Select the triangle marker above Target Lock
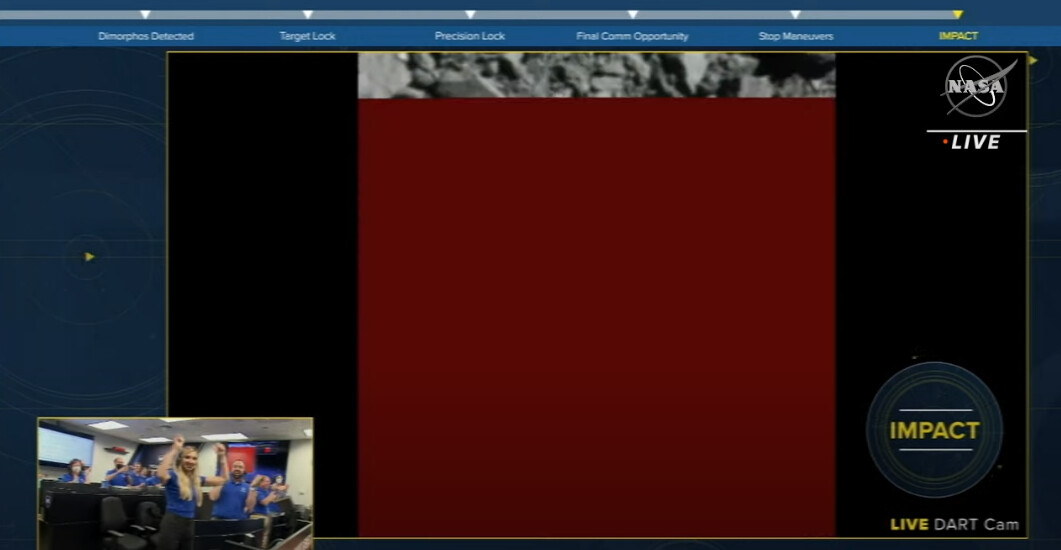The height and width of the screenshot is (550, 1061). pos(307,15)
